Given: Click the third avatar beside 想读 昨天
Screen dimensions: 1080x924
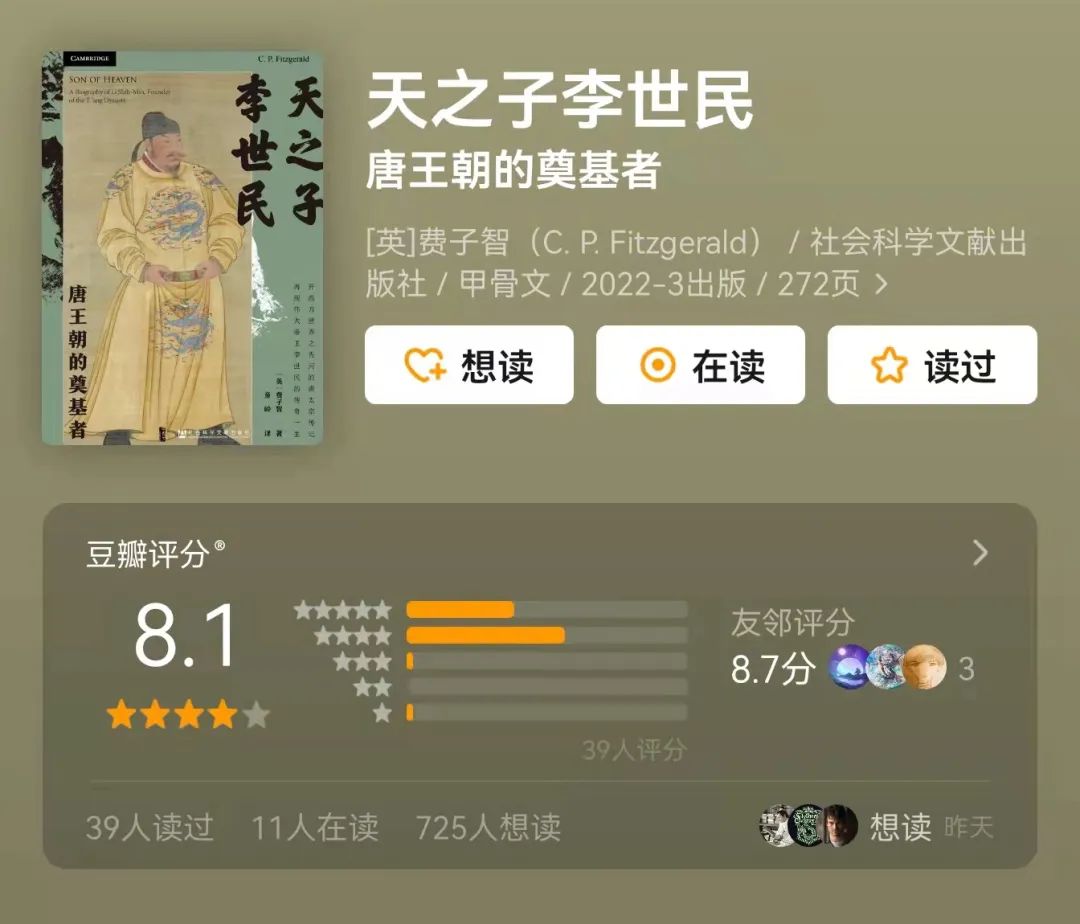Looking at the screenshot, I should 841,825.
